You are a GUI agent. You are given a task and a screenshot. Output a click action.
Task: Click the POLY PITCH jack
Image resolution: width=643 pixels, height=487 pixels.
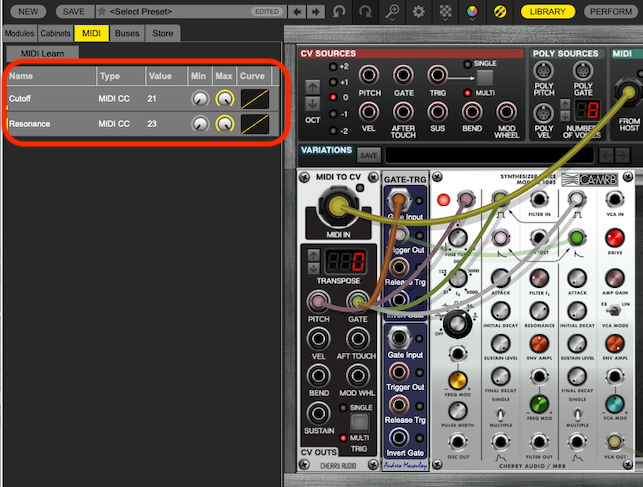point(544,71)
